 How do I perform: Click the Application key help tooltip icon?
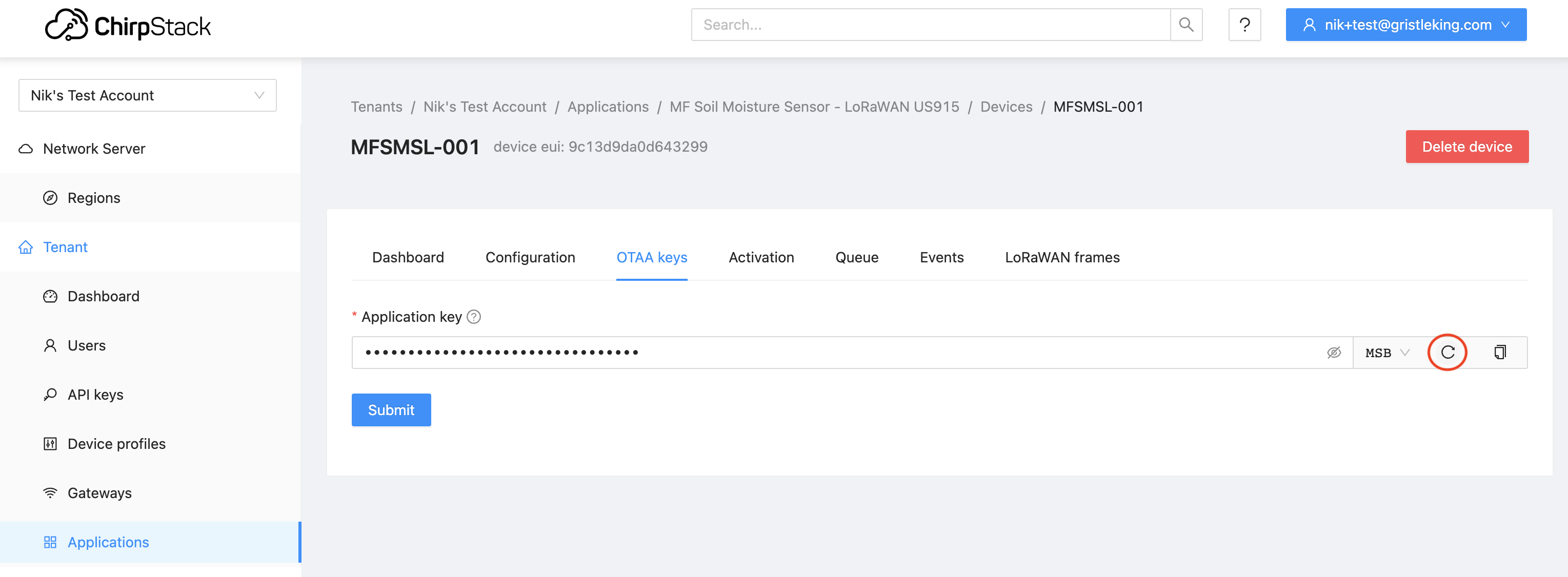pyautogui.click(x=474, y=317)
